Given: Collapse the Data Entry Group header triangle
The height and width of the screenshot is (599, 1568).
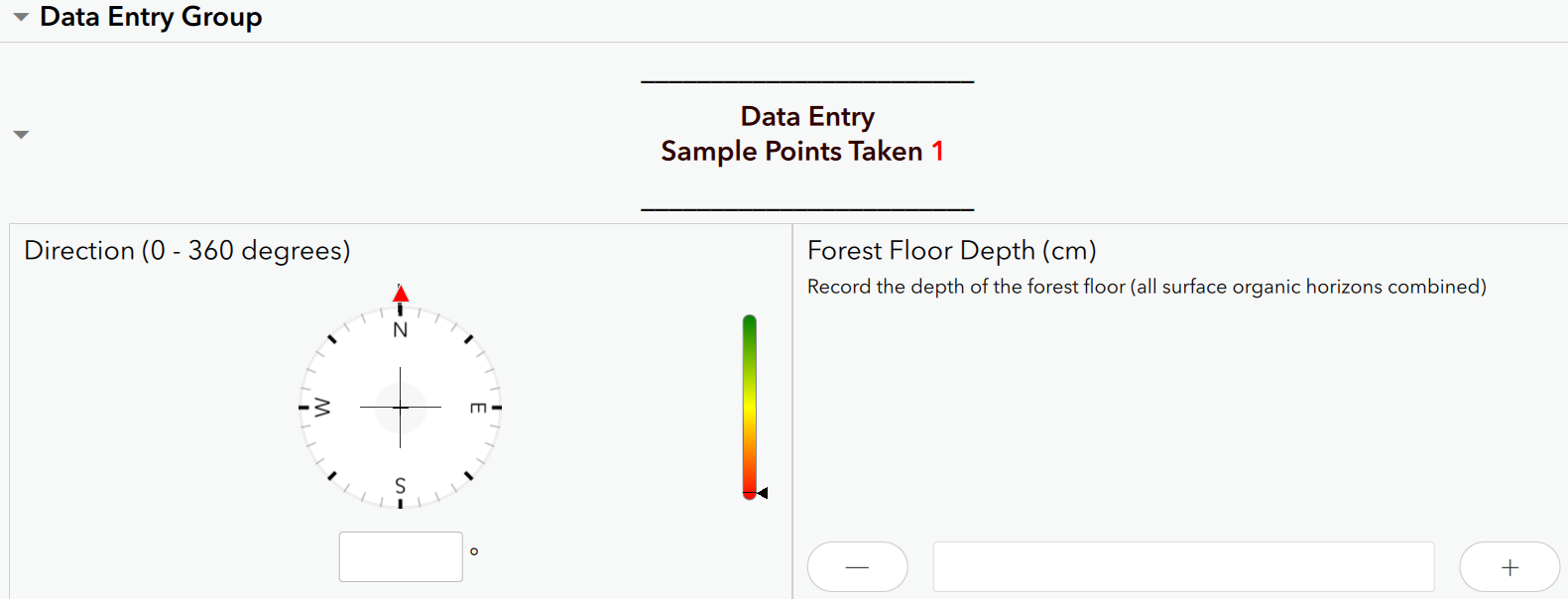Looking at the screenshot, I should 20,16.
